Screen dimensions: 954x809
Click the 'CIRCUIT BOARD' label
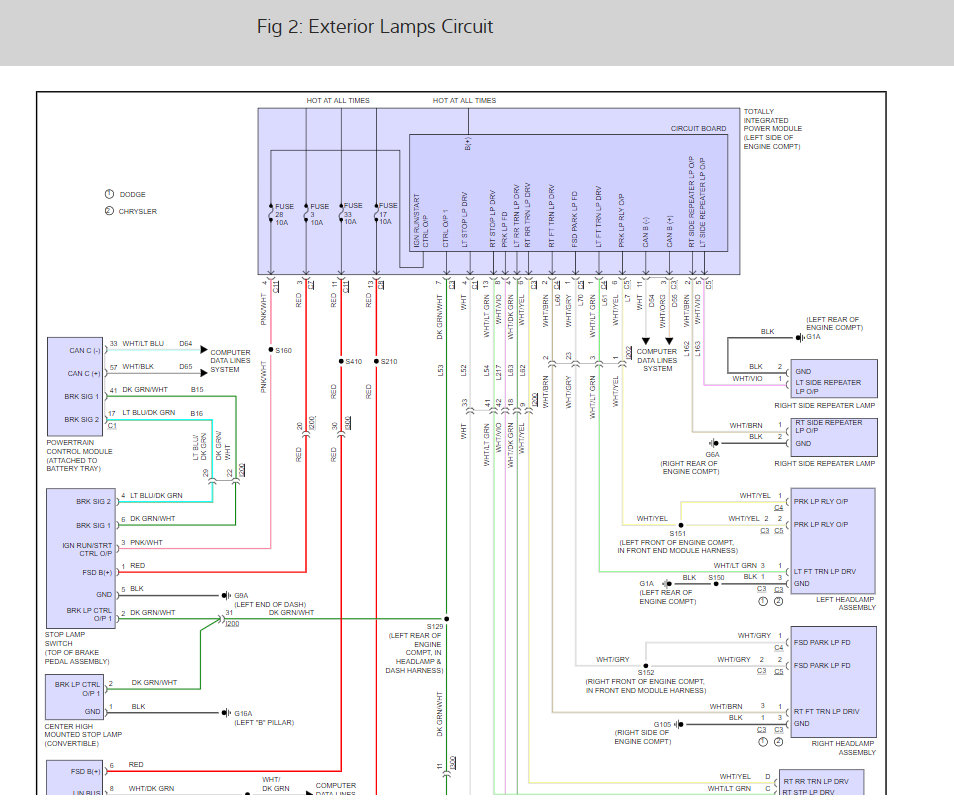698,129
